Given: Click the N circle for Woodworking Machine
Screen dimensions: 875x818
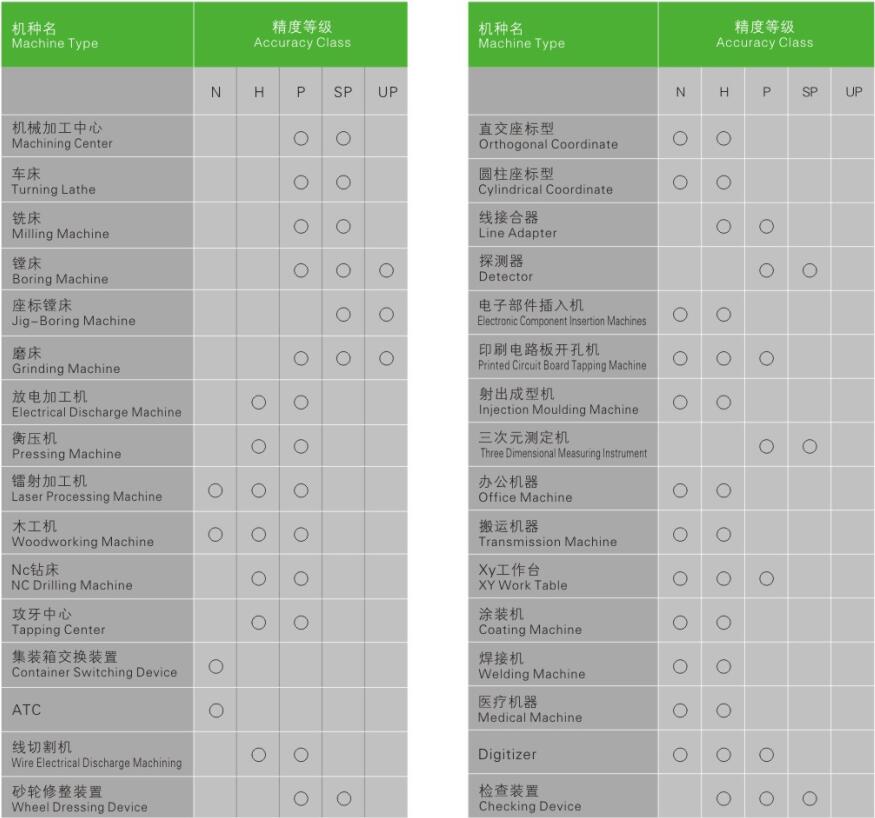Looking at the screenshot, I should [x=215, y=535].
